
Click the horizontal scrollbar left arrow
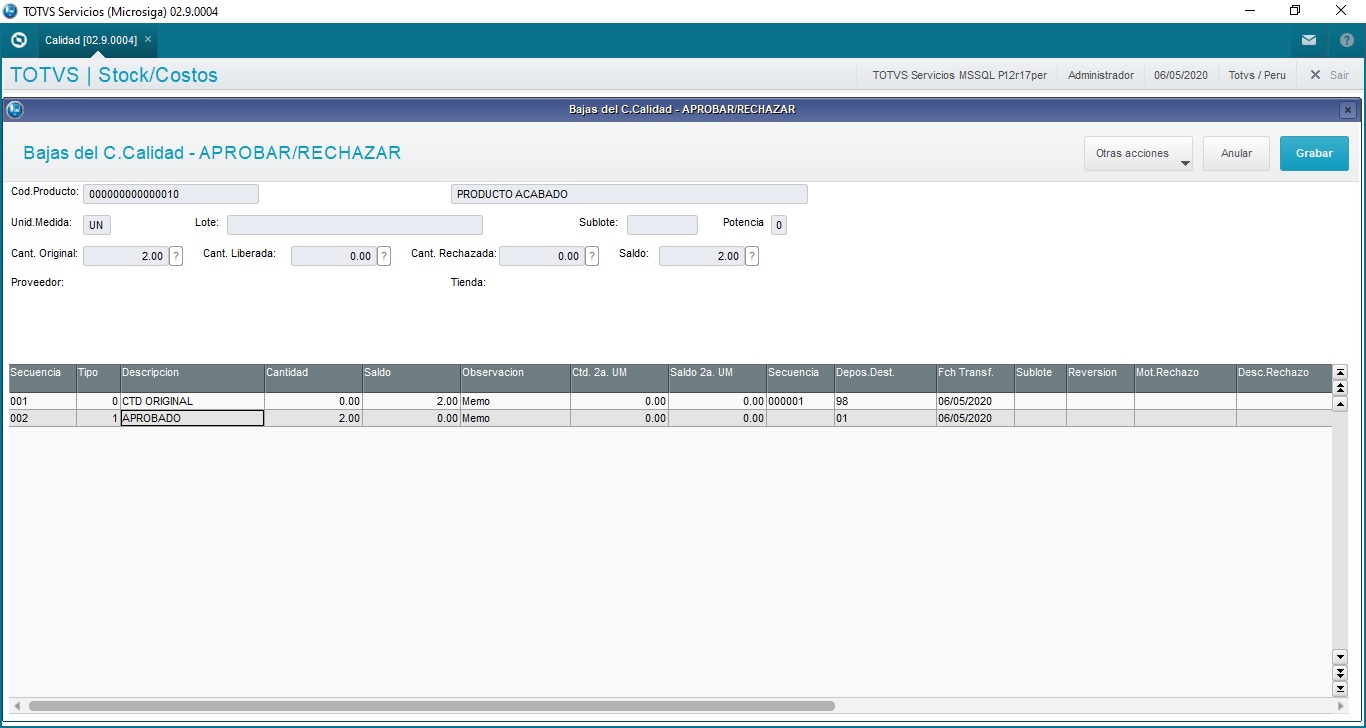[x=15, y=706]
